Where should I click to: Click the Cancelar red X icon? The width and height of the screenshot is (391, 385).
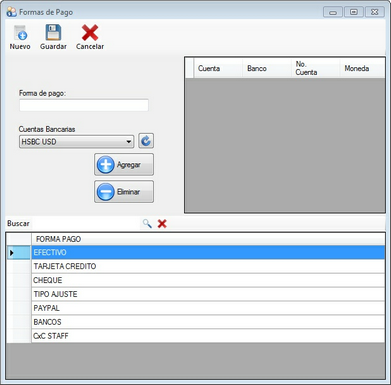[90, 33]
